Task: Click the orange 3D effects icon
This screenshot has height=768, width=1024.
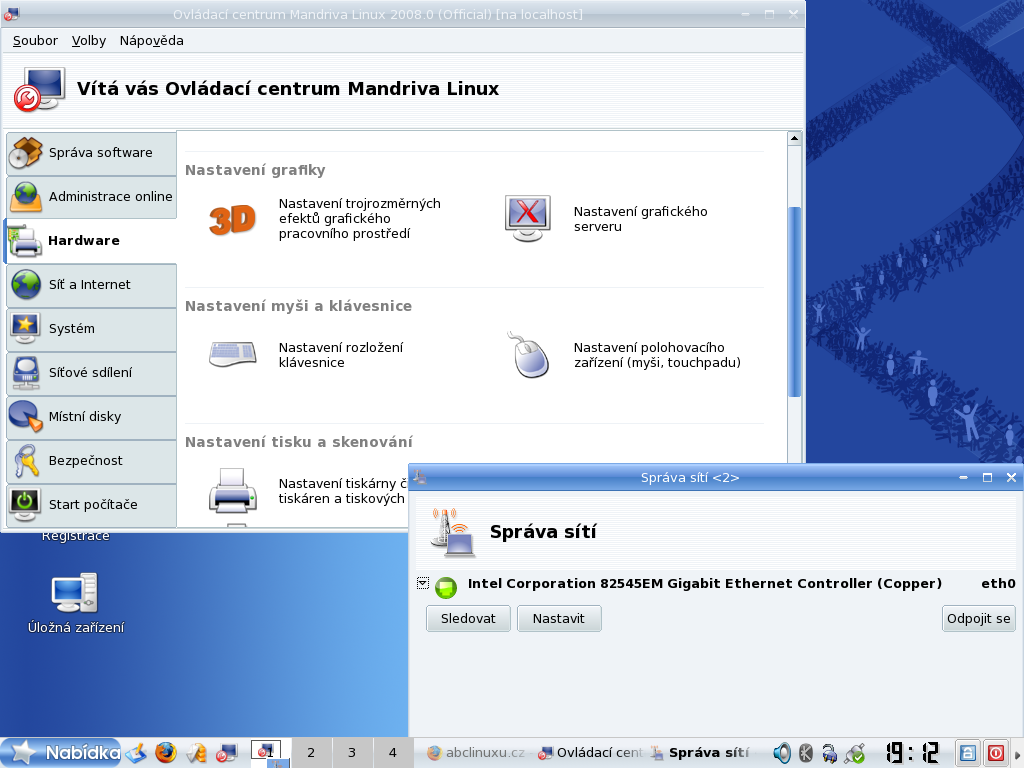Action: pyautogui.click(x=232, y=219)
